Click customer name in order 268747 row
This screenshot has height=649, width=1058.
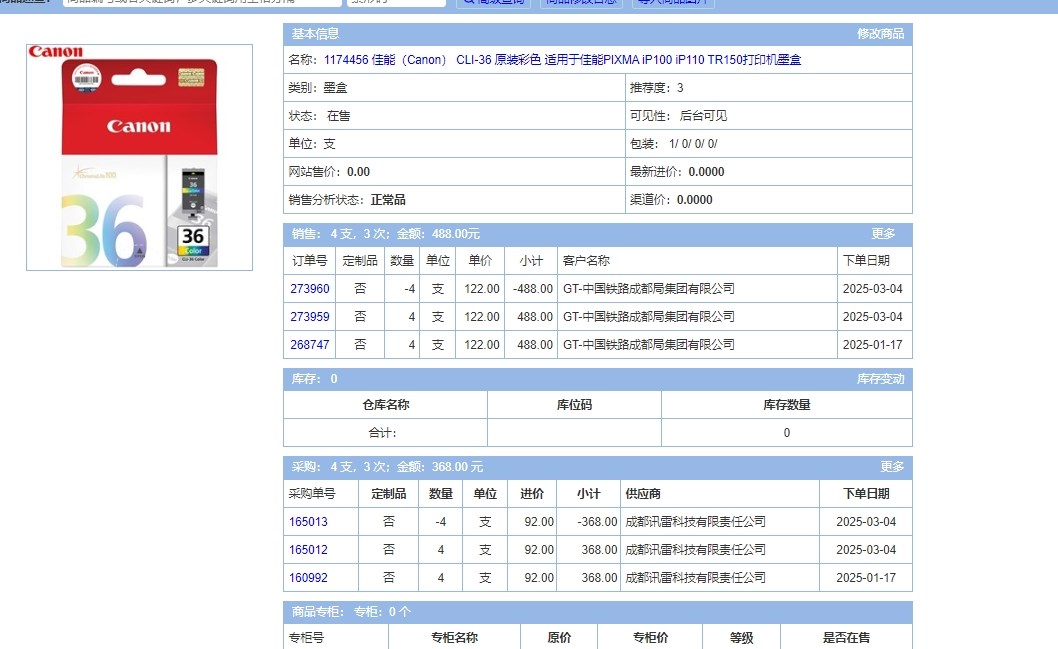[648, 345]
